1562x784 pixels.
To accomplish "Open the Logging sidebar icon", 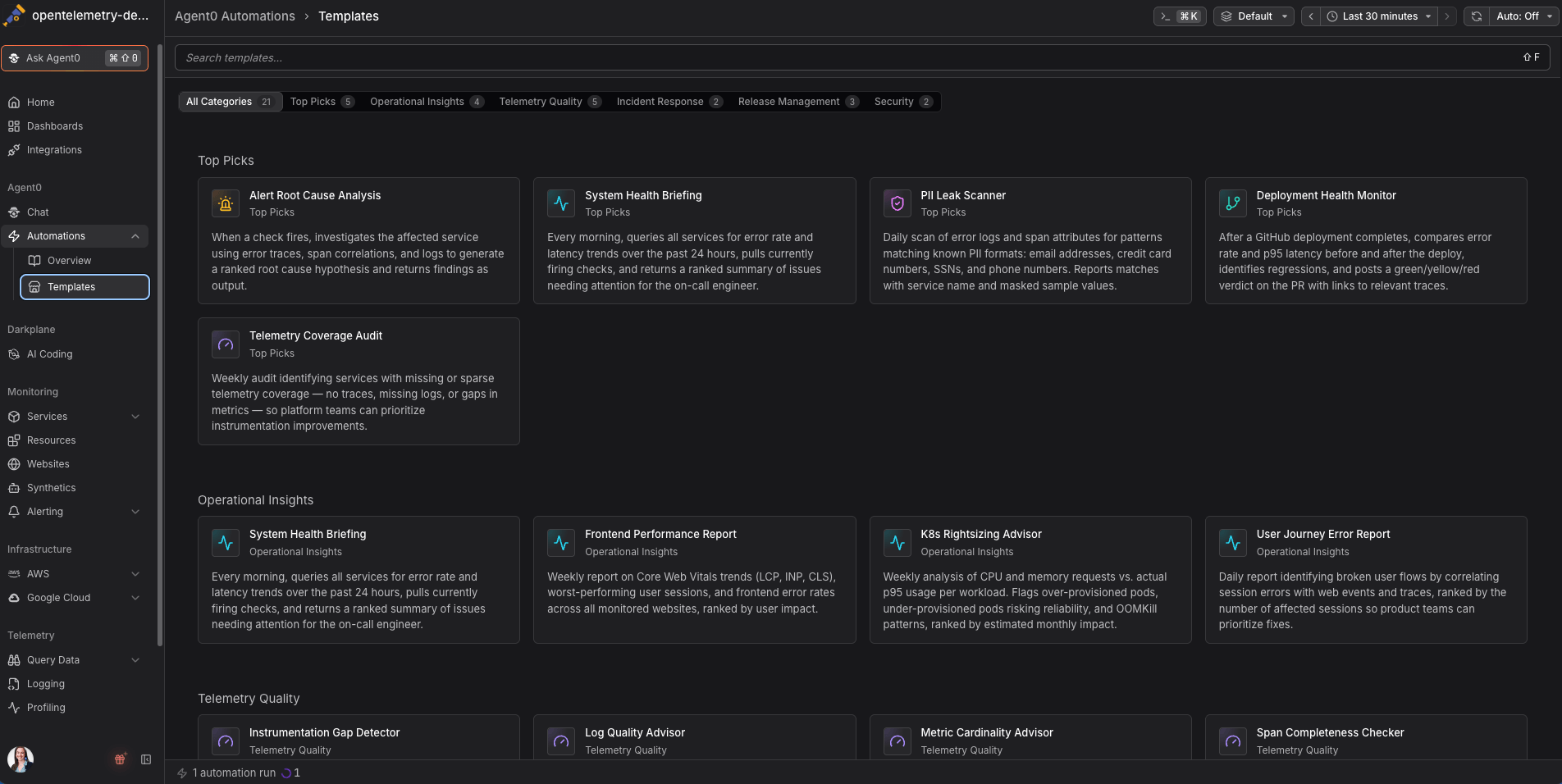I will pos(14,684).
